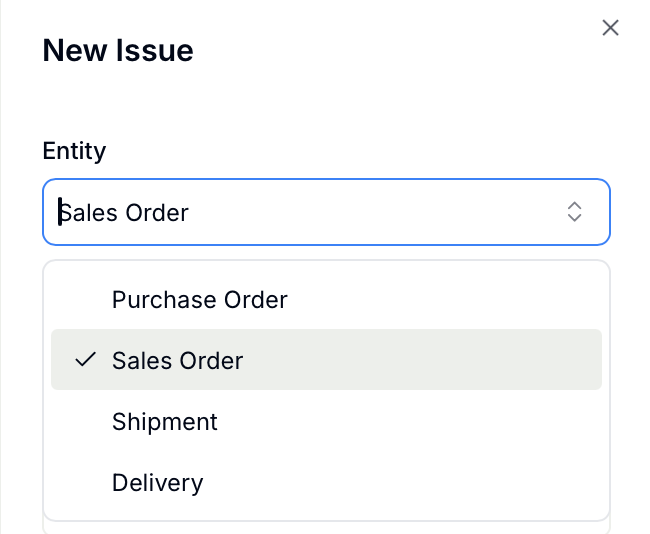Click the Entity combobox up-down chevron icon
This screenshot has height=534, width=650.
[574, 212]
